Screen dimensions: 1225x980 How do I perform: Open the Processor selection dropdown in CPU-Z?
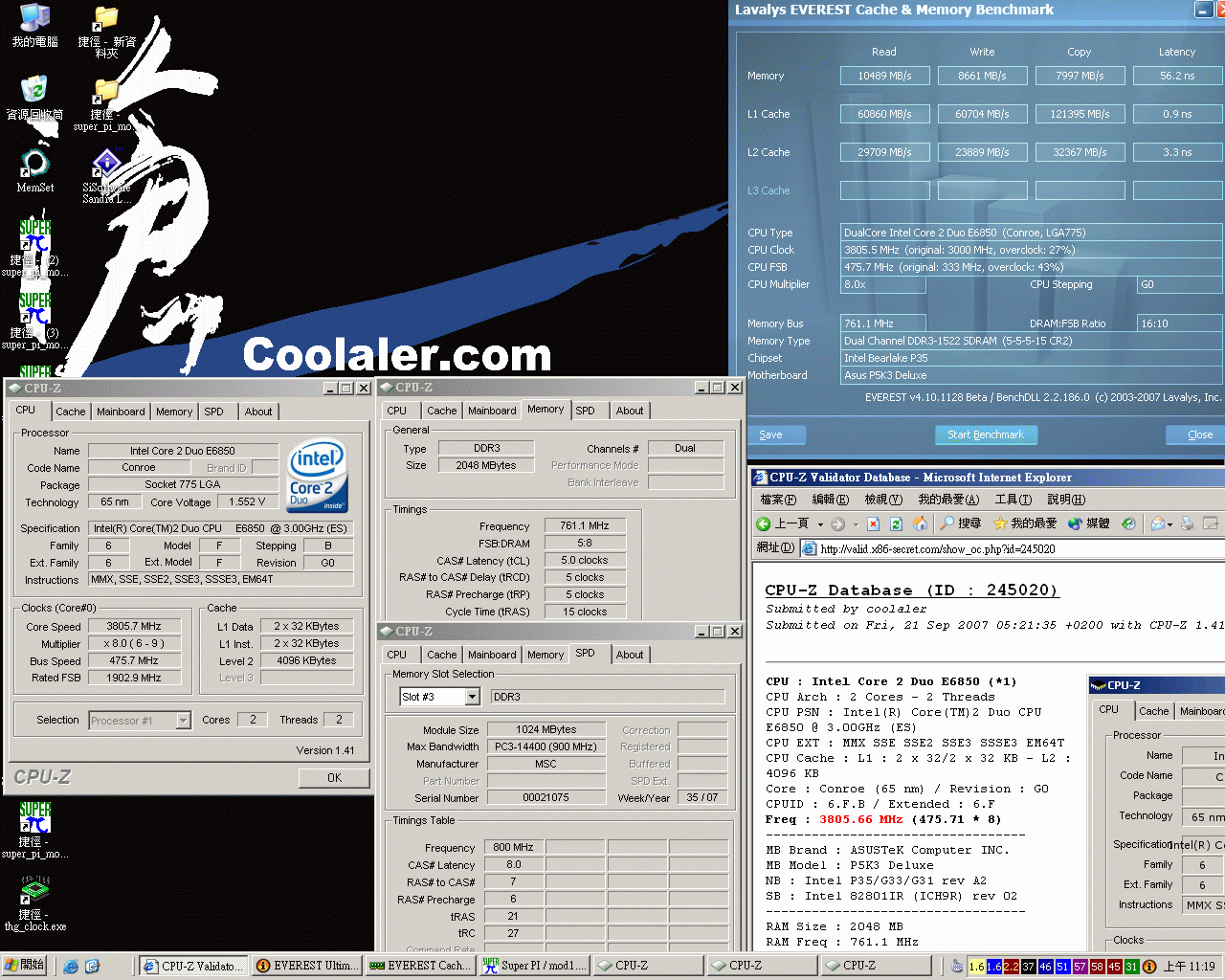click(x=183, y=721)
